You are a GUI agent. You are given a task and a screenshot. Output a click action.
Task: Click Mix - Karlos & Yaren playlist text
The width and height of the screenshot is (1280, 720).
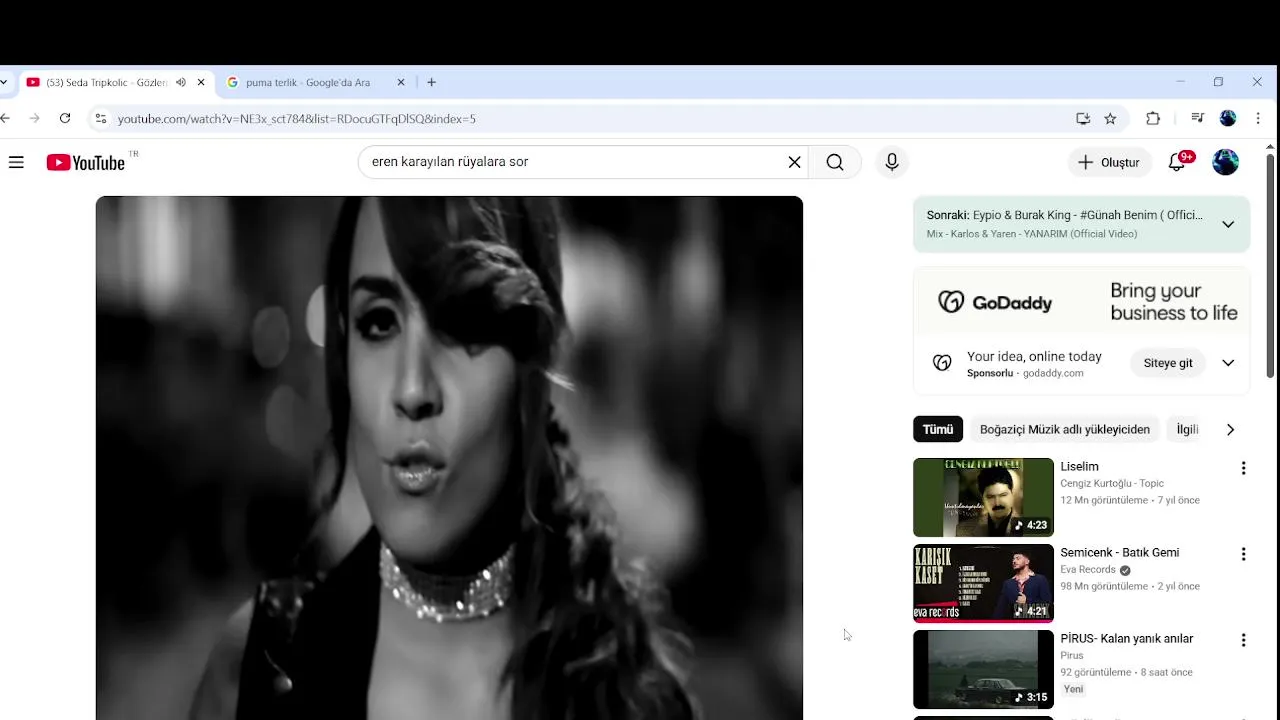[1031, 234]
